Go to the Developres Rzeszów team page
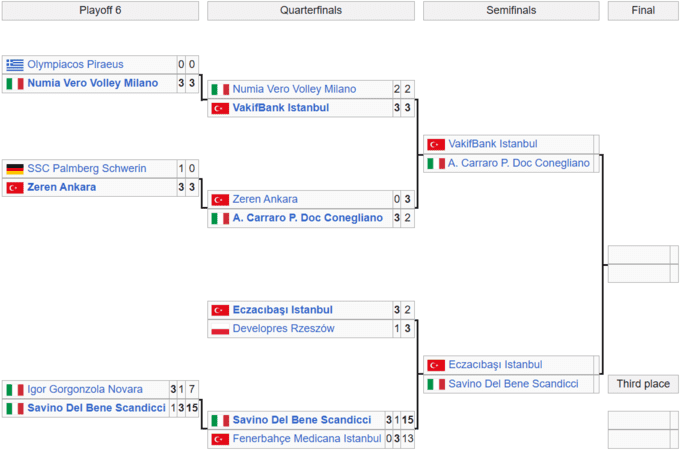The width and height of the screenshot is (680, 453). point(283,329)
